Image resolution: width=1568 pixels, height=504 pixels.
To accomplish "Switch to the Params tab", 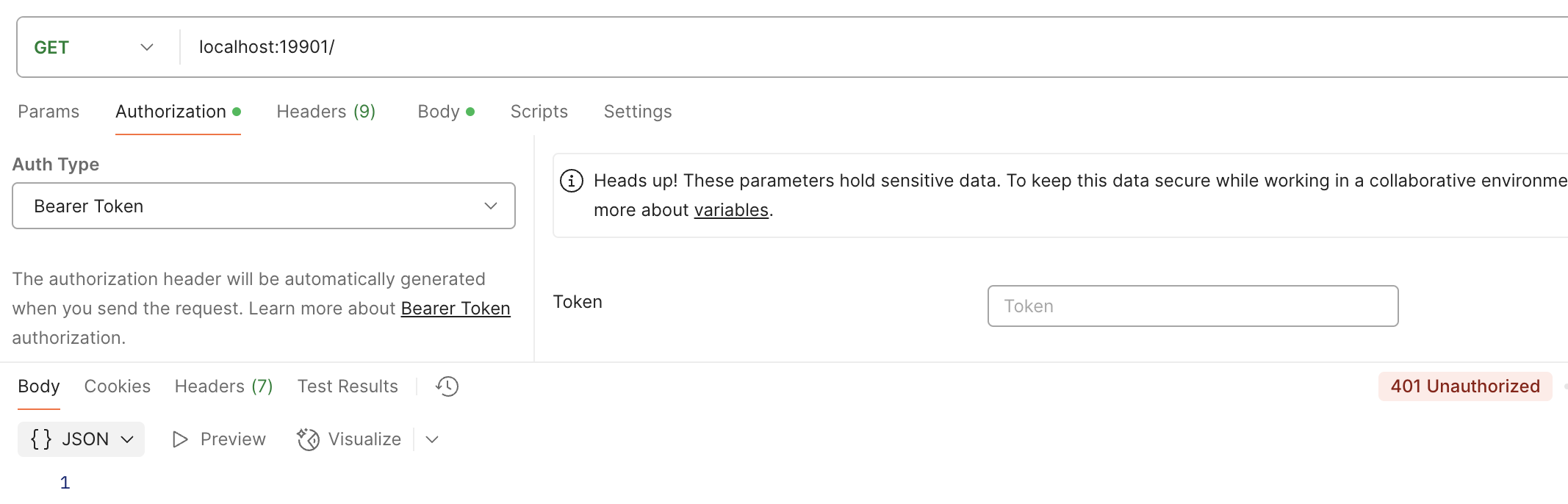I will 48,112.
